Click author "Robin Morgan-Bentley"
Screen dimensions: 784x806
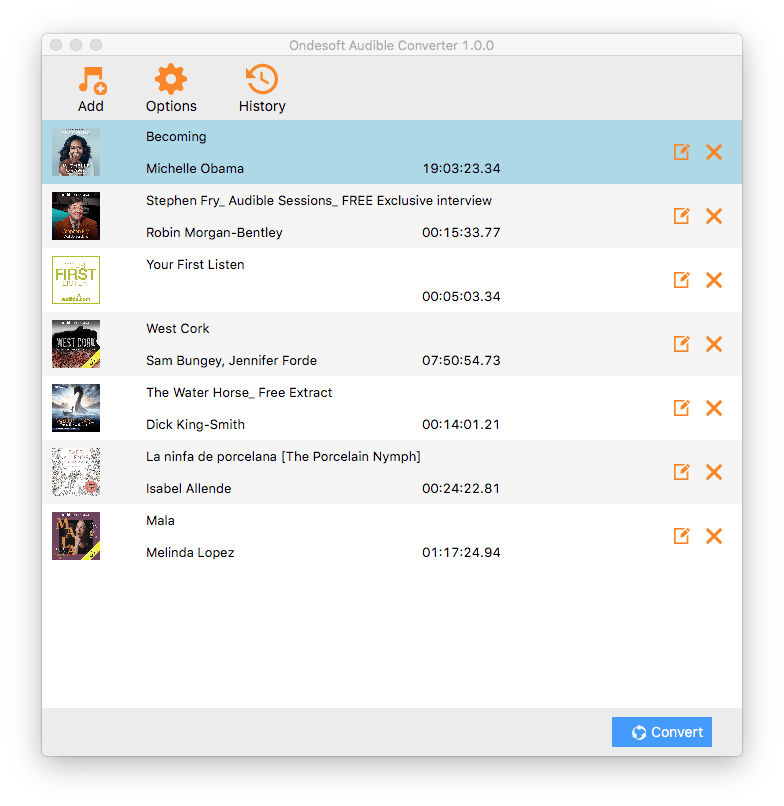pyautogui.click(x=214, y=233)
